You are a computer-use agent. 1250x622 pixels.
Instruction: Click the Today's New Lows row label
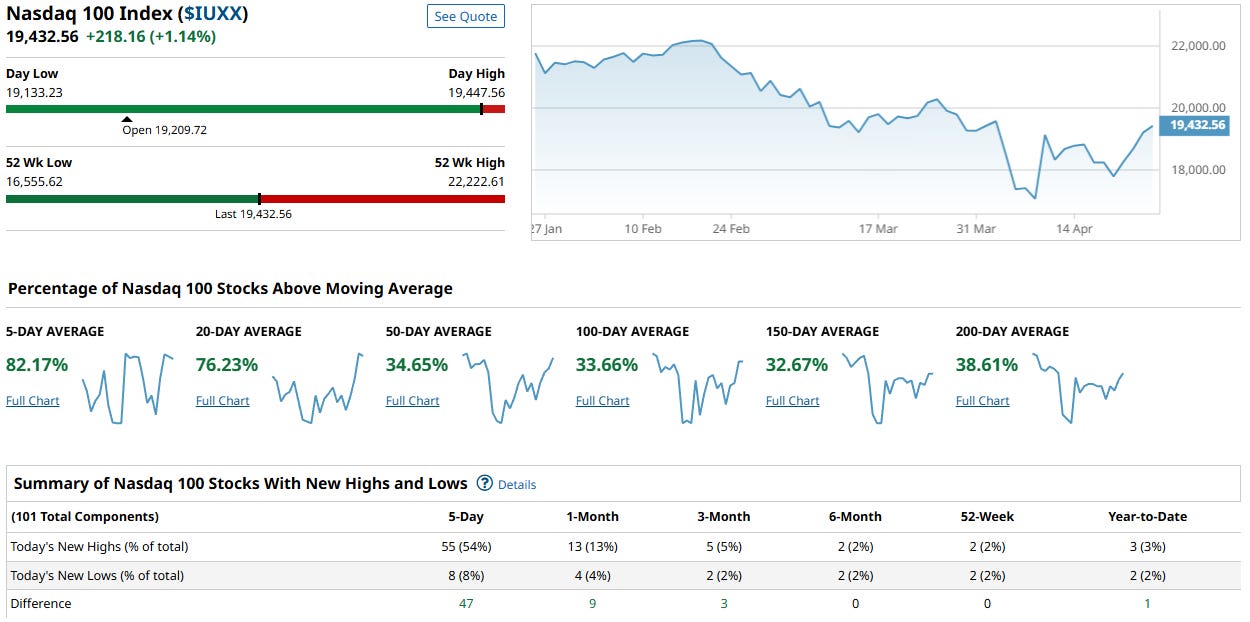pos(97,575)
